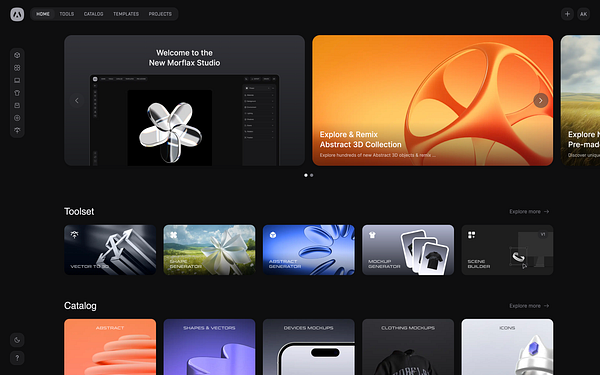The image size is (600, 375).
Task: Click the circular icon in the sidebar
Action: pyautogui.click(x=17, y=118)
